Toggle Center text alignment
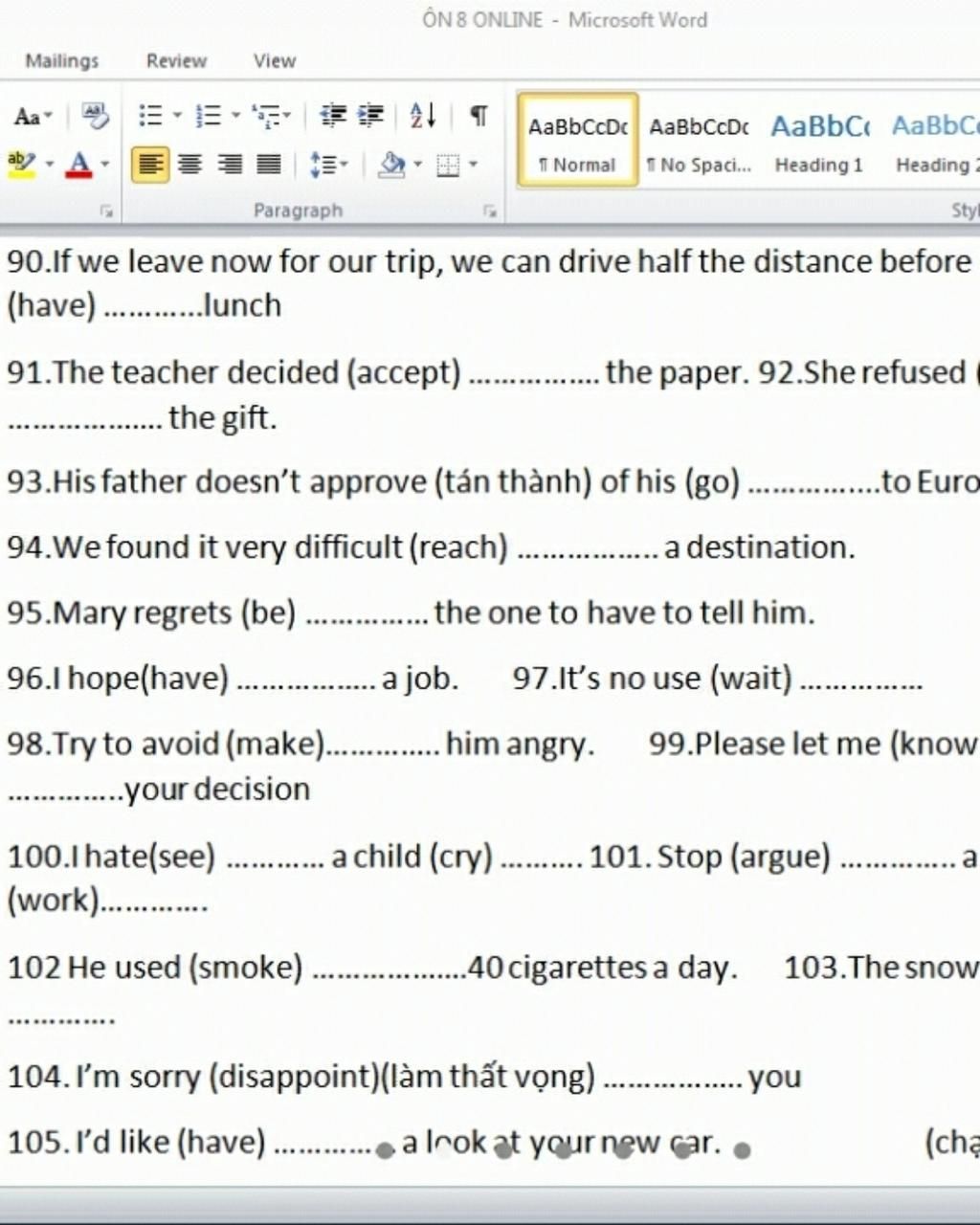 tap(190, 165)
